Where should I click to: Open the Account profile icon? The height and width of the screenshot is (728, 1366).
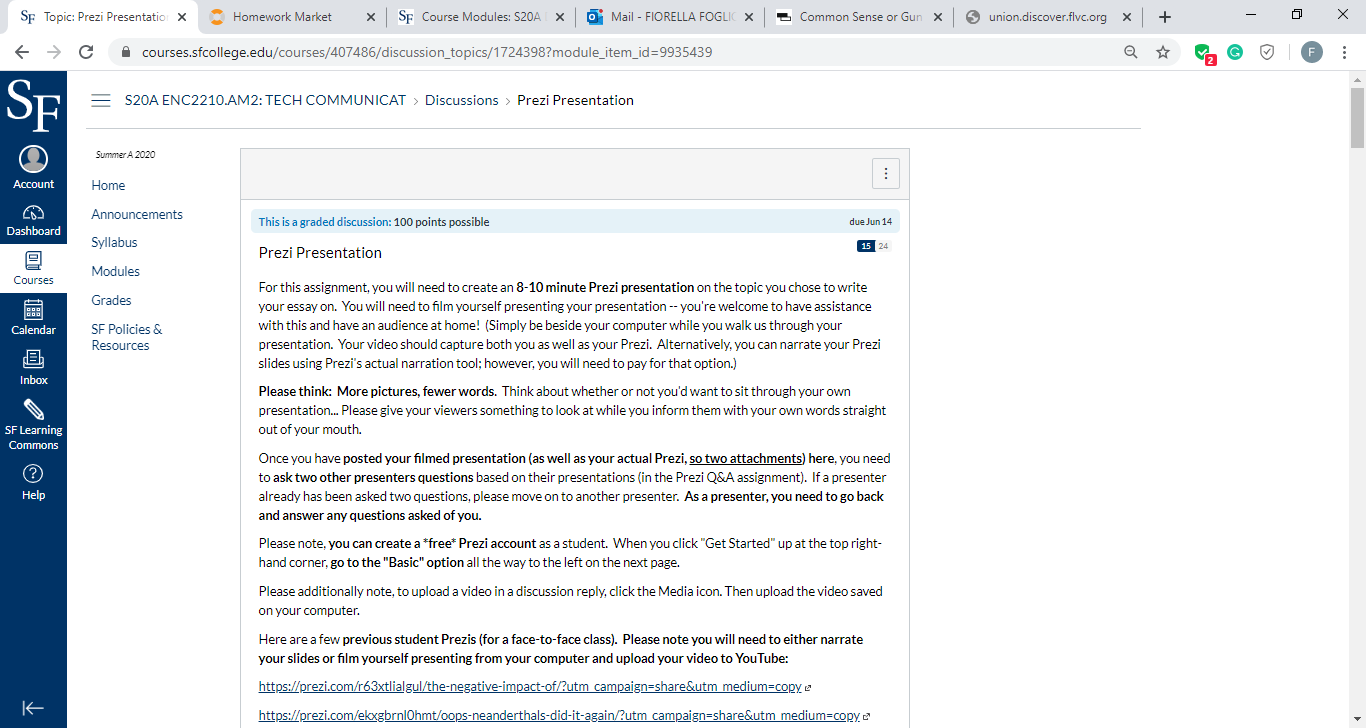pyautogui.click(x=33, y=167)
